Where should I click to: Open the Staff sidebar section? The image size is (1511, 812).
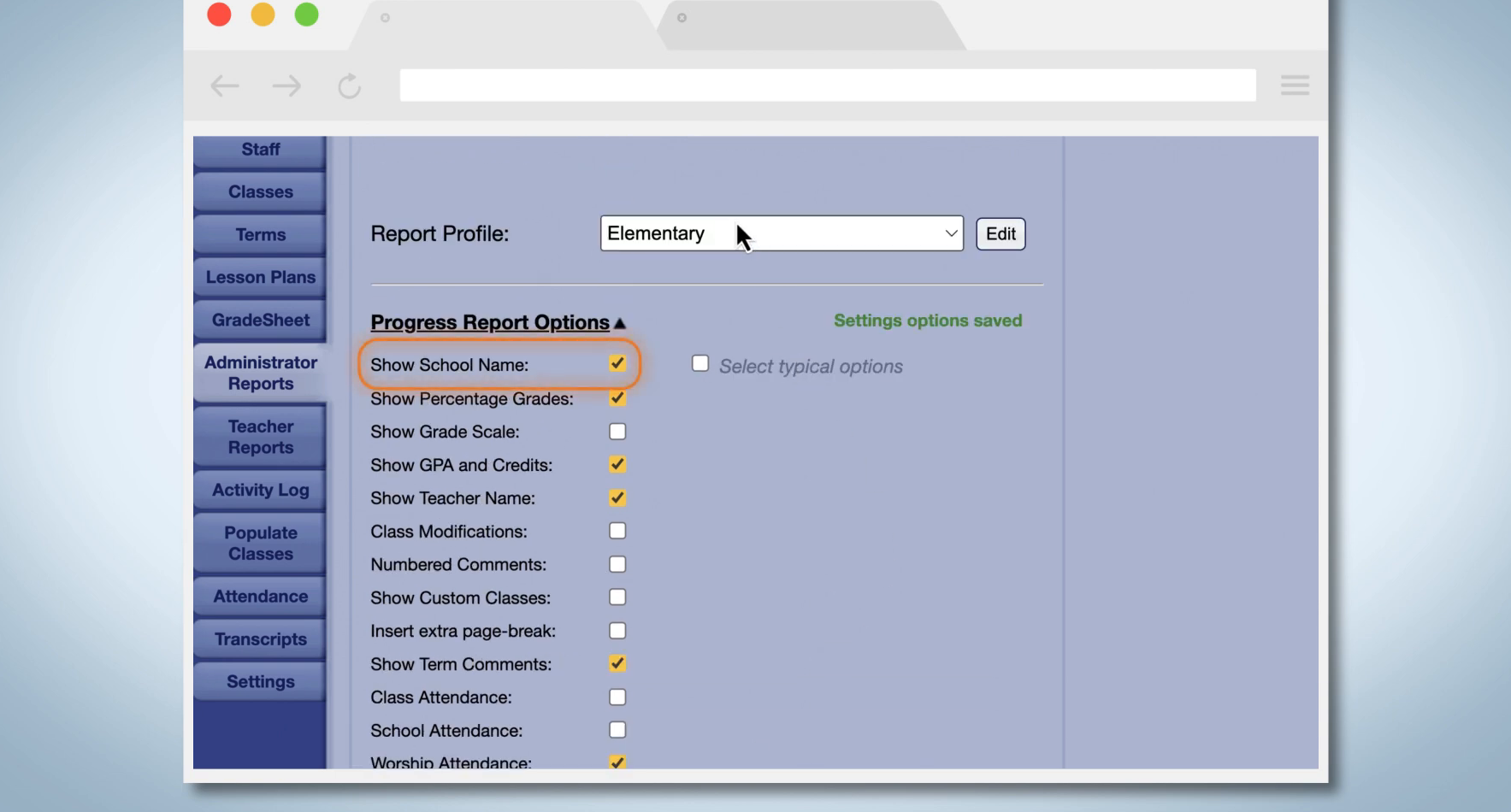click(x=260, y=150)
